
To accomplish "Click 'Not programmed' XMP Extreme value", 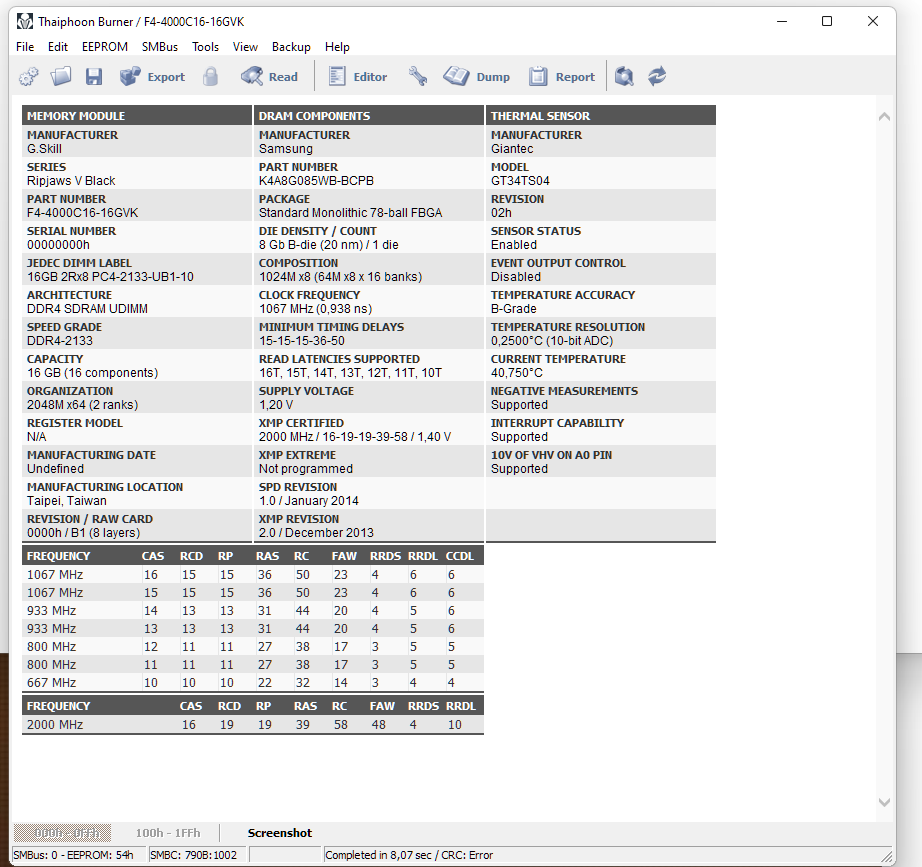I will pyautogui.click(x=306, y=469).
